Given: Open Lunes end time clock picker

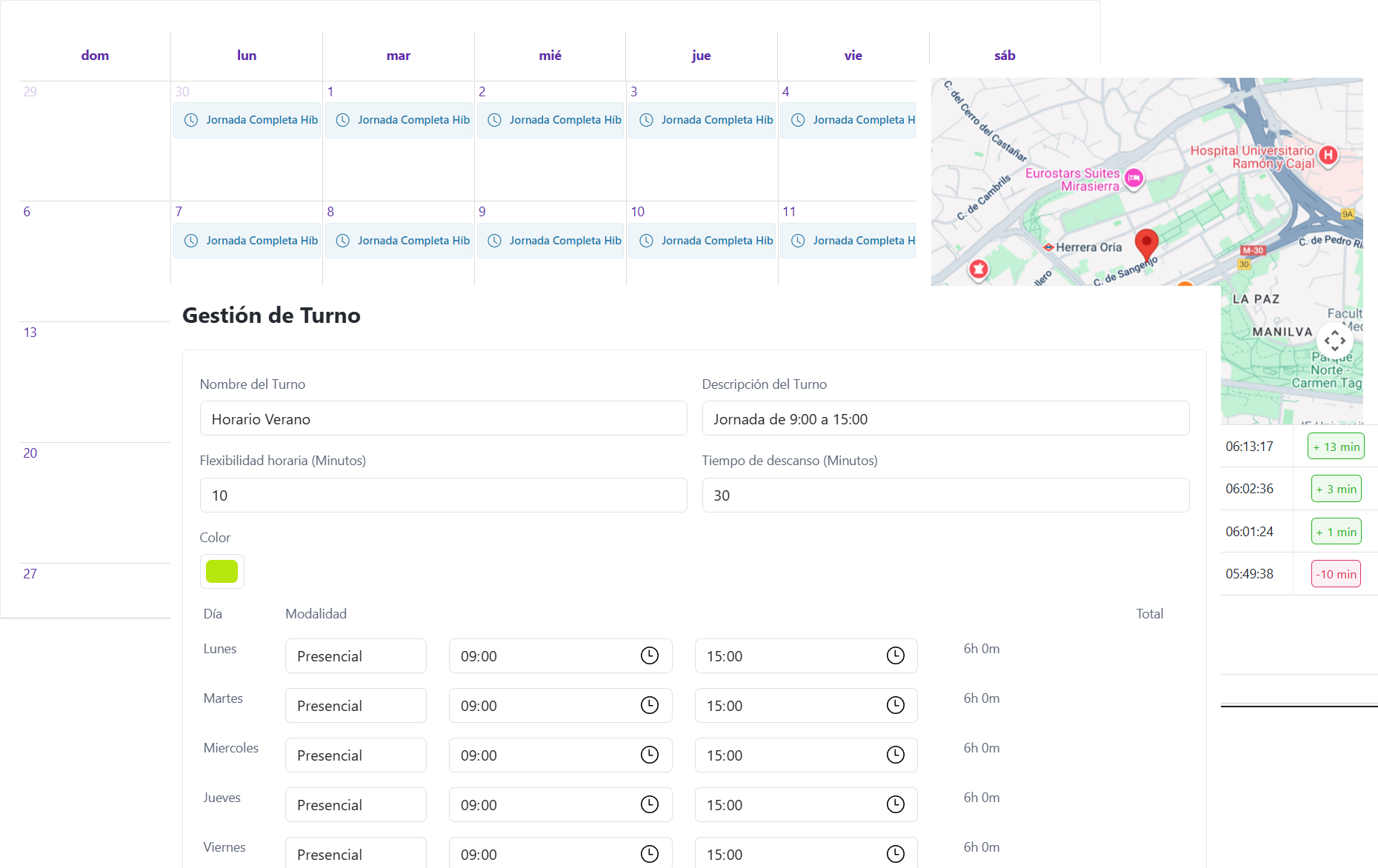Looking at the screenshot, I should point(896,655).
